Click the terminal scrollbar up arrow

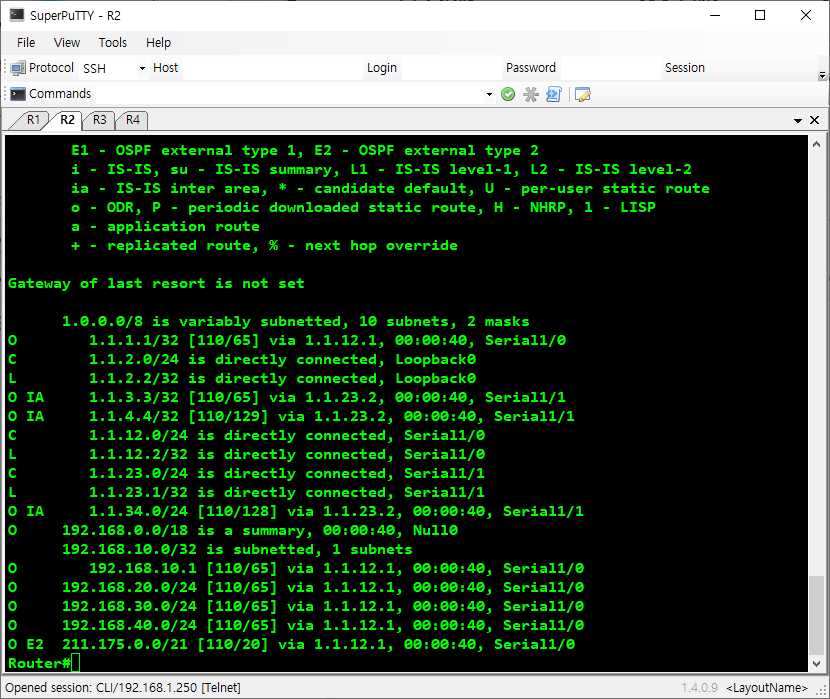(816, 144)
